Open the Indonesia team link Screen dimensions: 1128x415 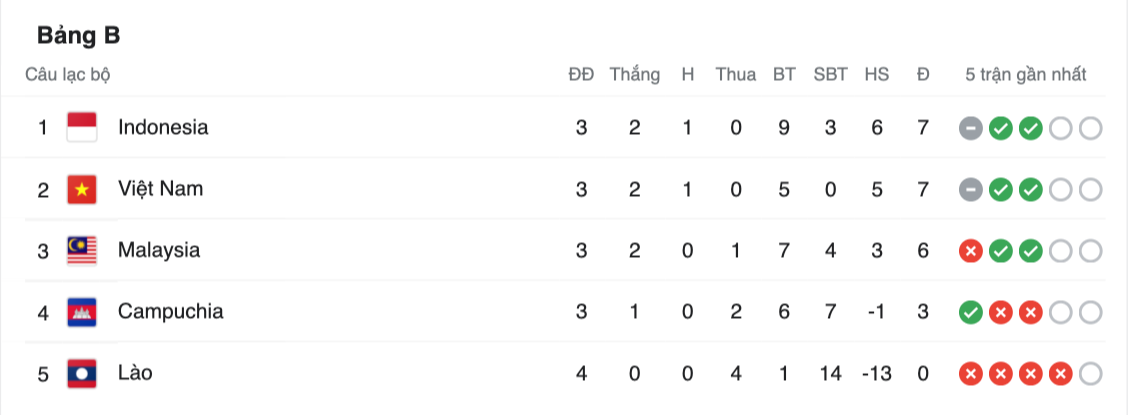pyautogui.click(x=163, y=128)
